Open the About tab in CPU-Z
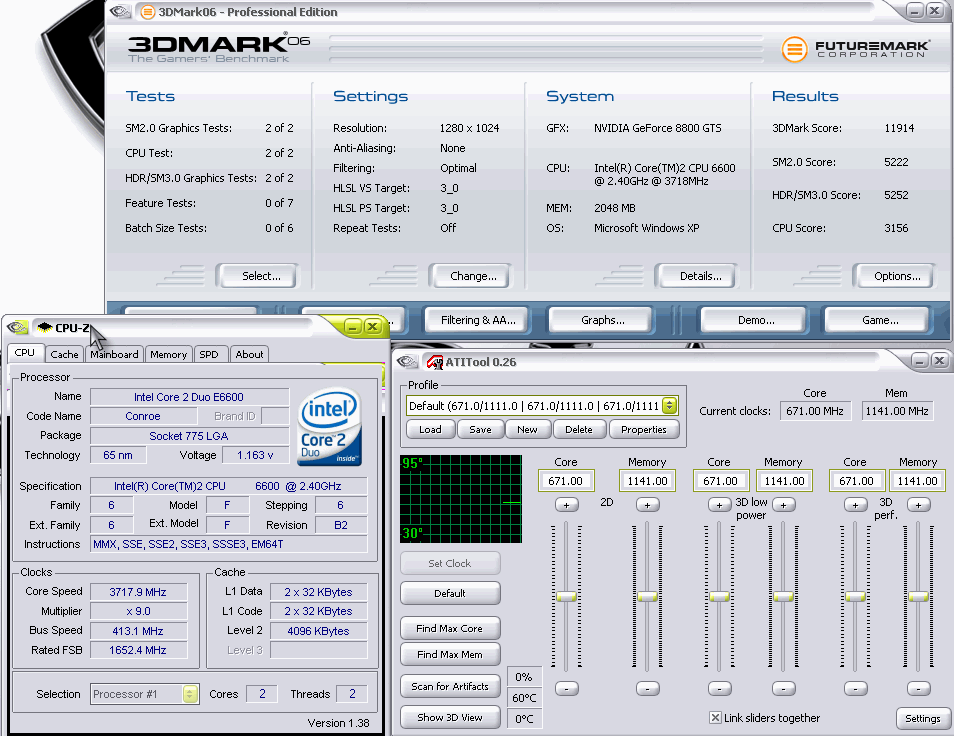The height and width of the screenshot is (736, 954). click(249, 354)
